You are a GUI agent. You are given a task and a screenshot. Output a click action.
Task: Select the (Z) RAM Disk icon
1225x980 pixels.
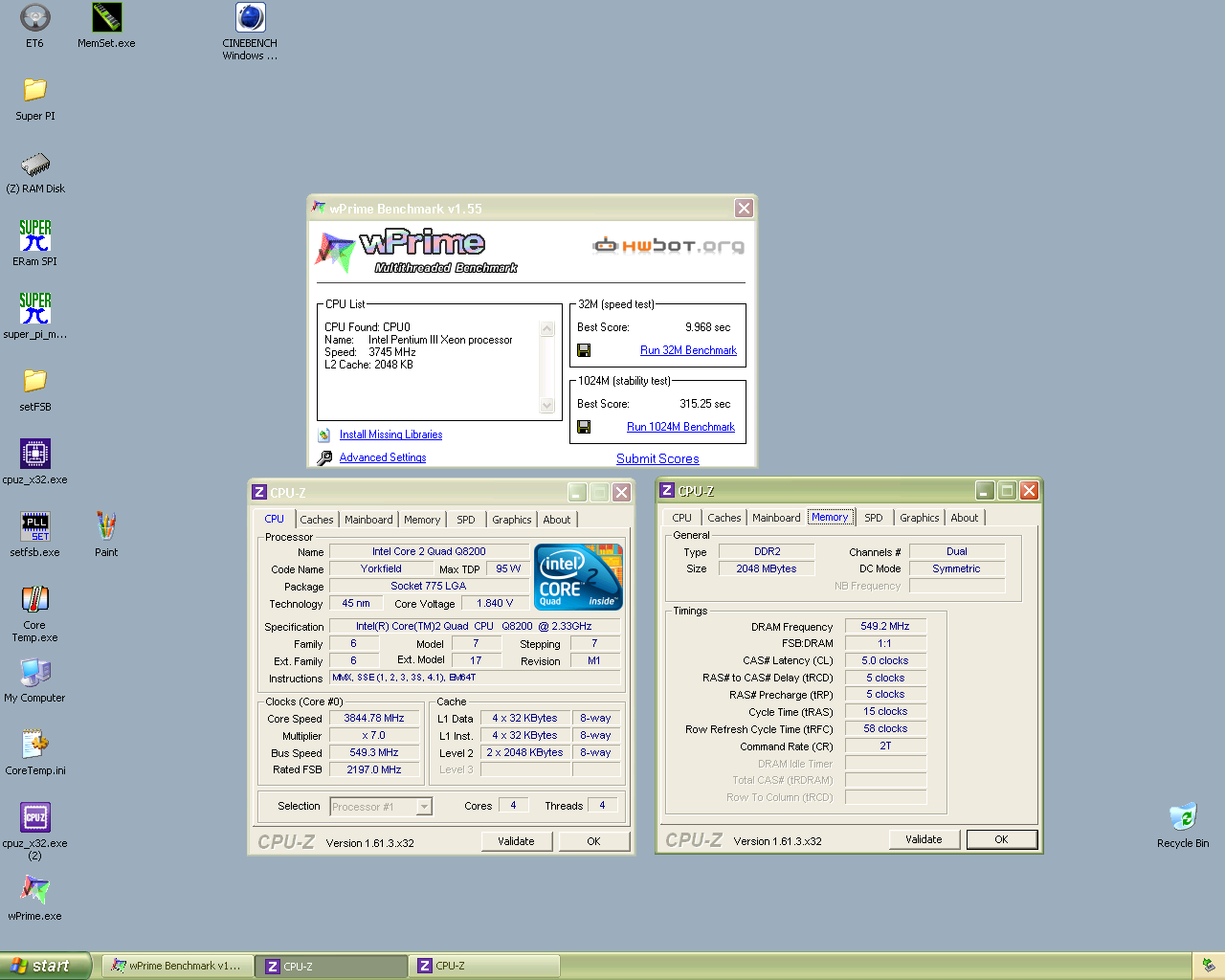pyautogui.click(x=35, y=171)
